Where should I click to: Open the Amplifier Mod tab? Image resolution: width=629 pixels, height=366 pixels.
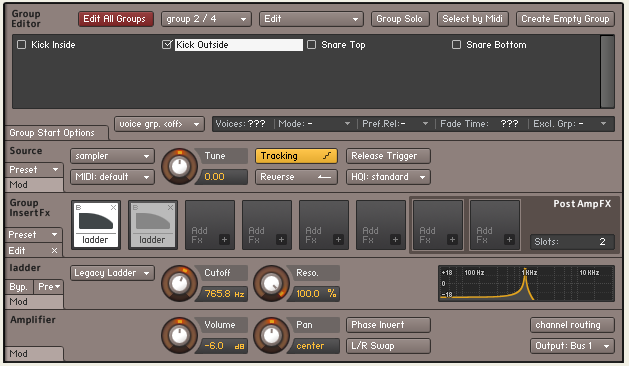(34, 354)
